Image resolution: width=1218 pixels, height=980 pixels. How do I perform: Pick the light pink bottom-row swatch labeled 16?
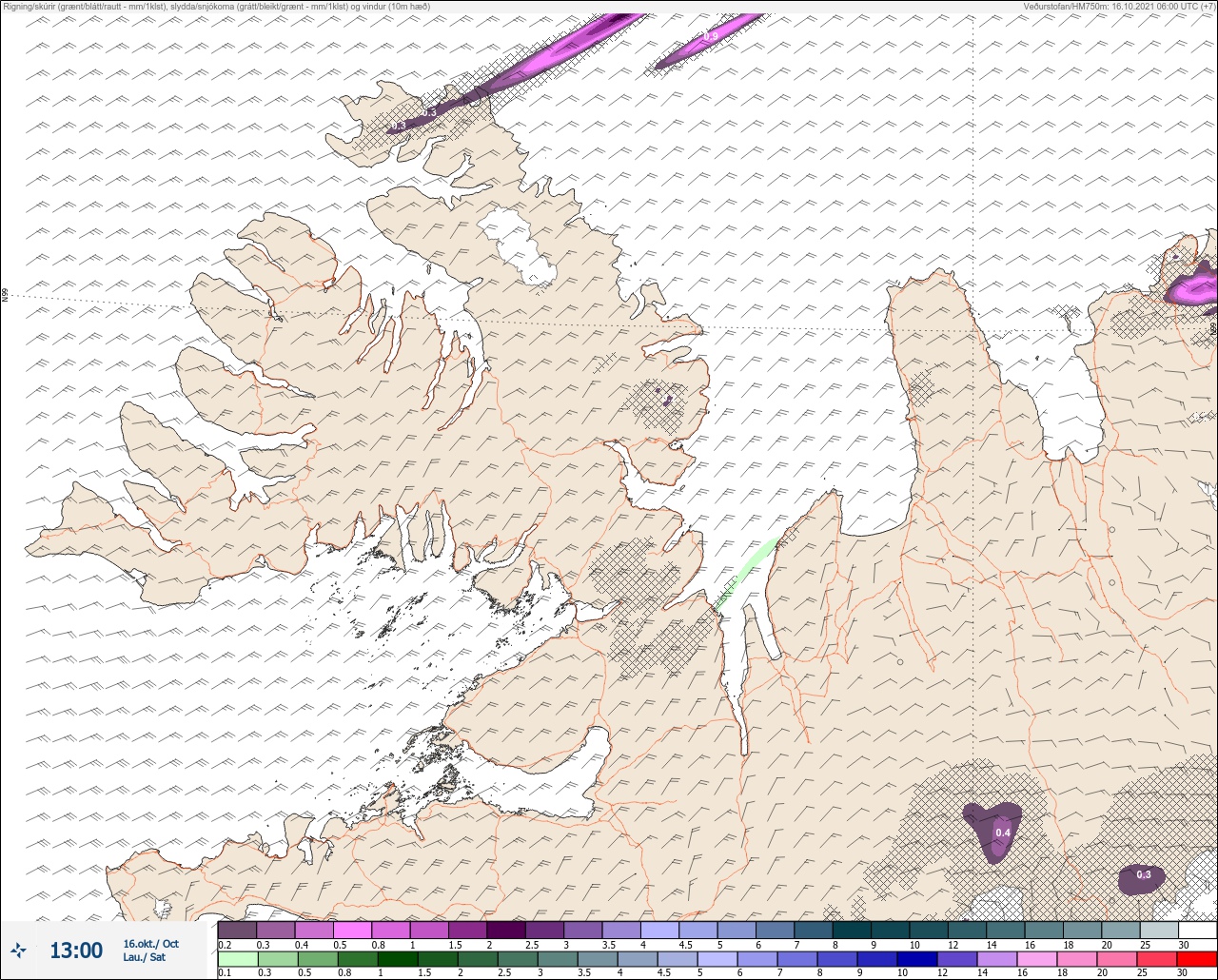pyautogui.click(x=1037, y=959)
